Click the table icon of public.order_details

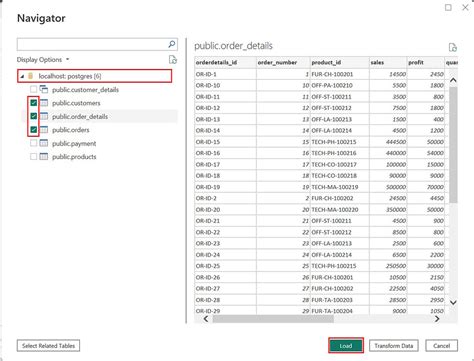(44, 116)
